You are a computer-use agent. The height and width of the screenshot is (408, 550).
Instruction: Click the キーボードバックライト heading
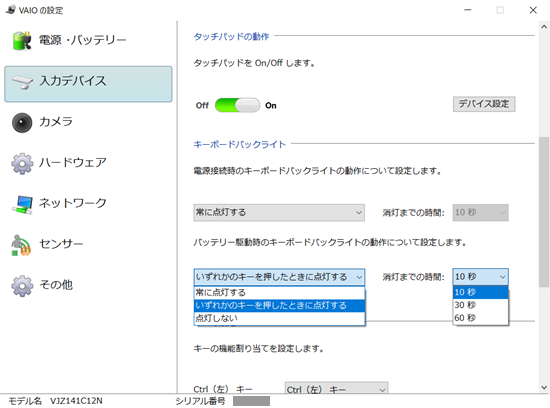pos(240,145)
